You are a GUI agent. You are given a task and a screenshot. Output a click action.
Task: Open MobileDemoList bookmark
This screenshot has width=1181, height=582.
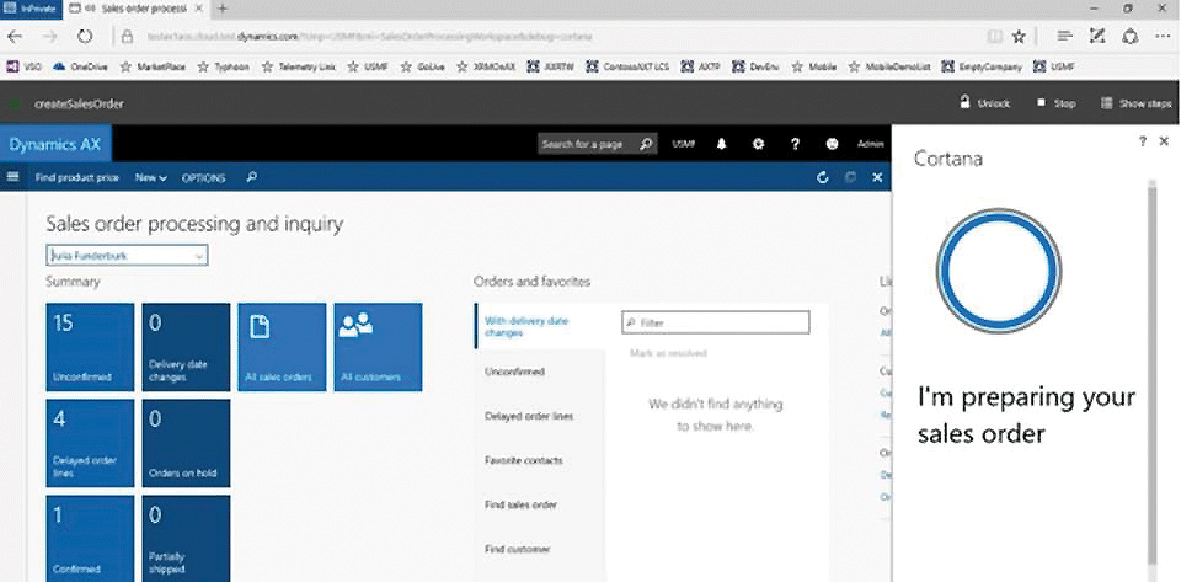click(x=890, y=67)
